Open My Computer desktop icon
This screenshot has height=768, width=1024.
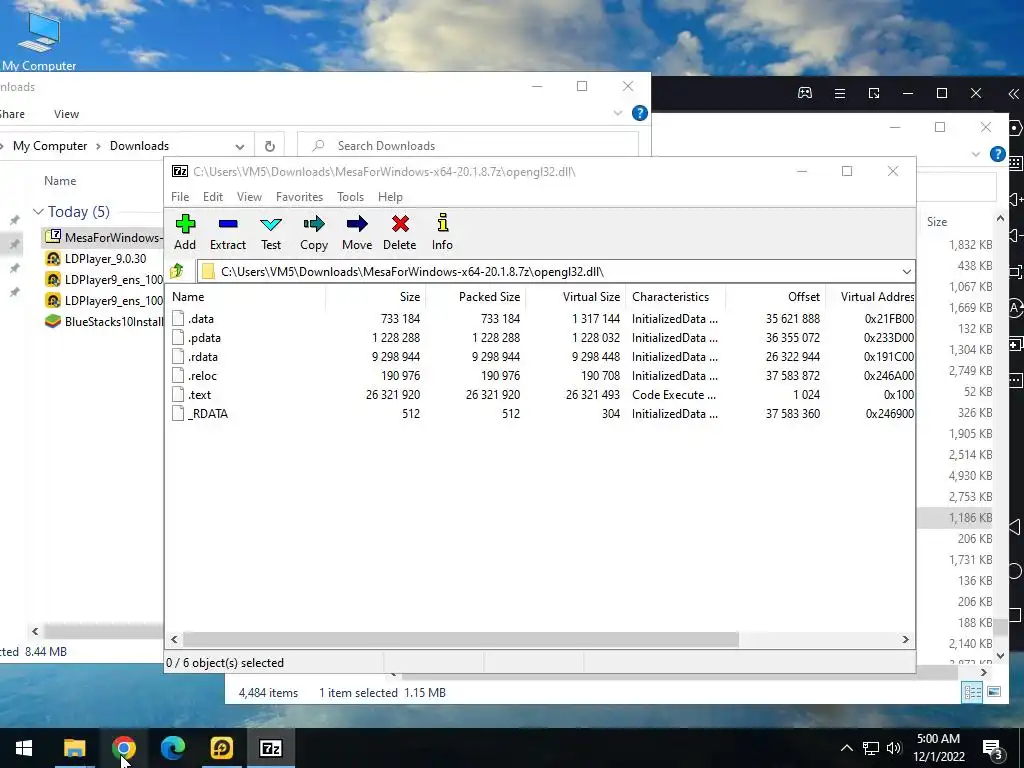click(39, 41)
